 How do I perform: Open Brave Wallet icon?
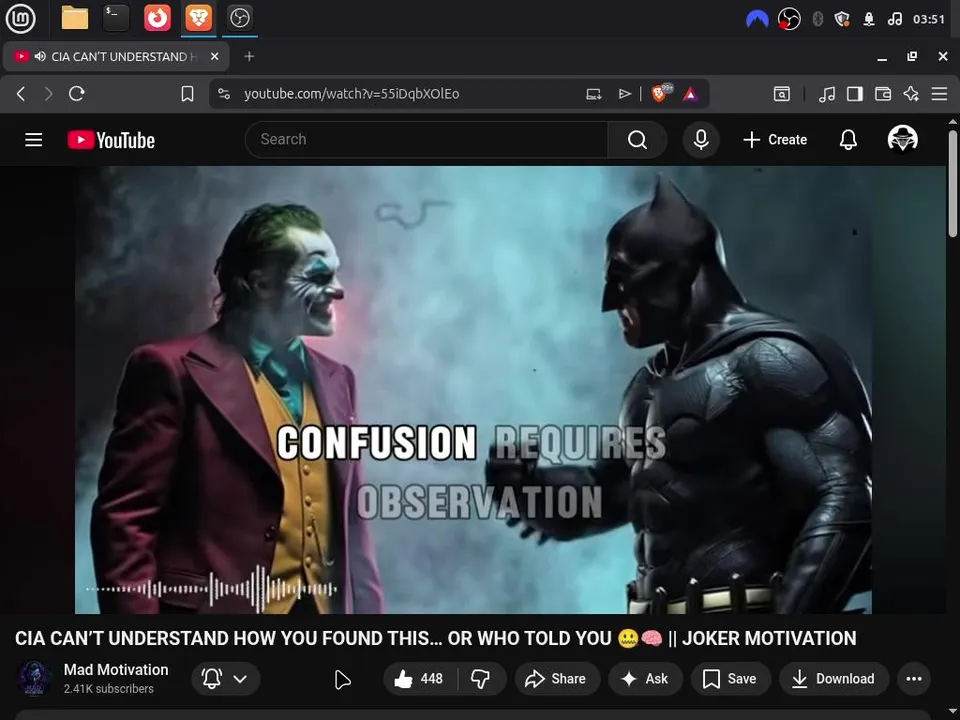point(883,94)
